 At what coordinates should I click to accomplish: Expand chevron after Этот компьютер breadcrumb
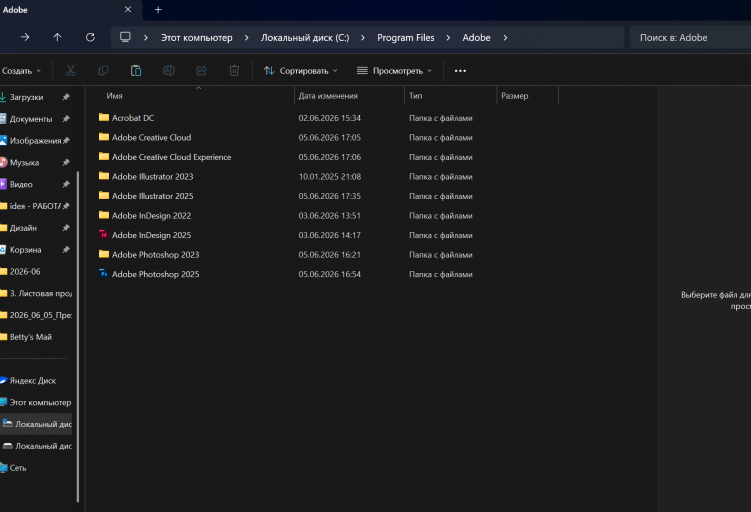pyautogui.click(x=247, y=38)
